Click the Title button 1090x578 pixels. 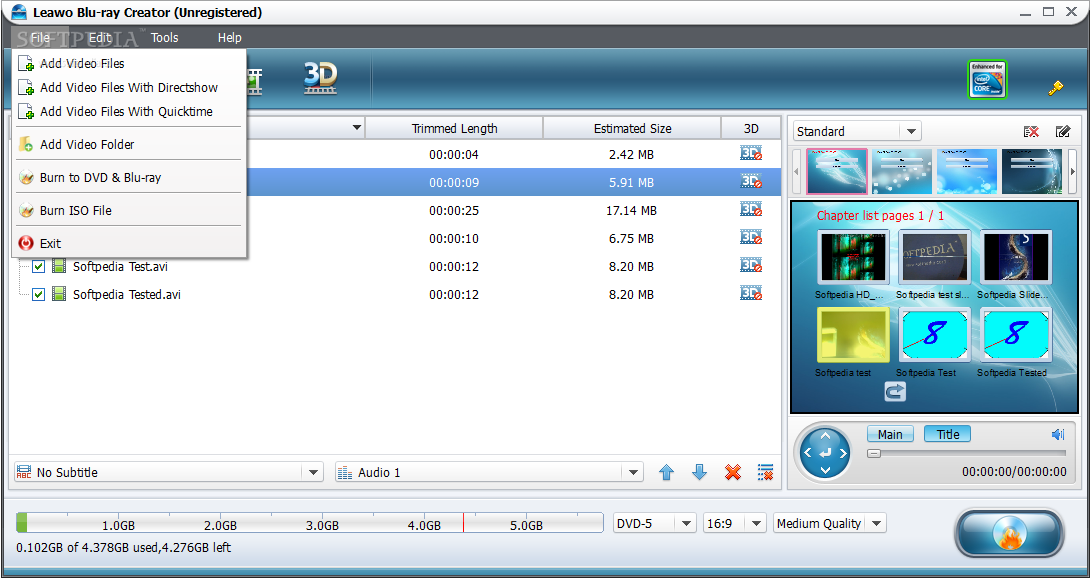(947, 435)
